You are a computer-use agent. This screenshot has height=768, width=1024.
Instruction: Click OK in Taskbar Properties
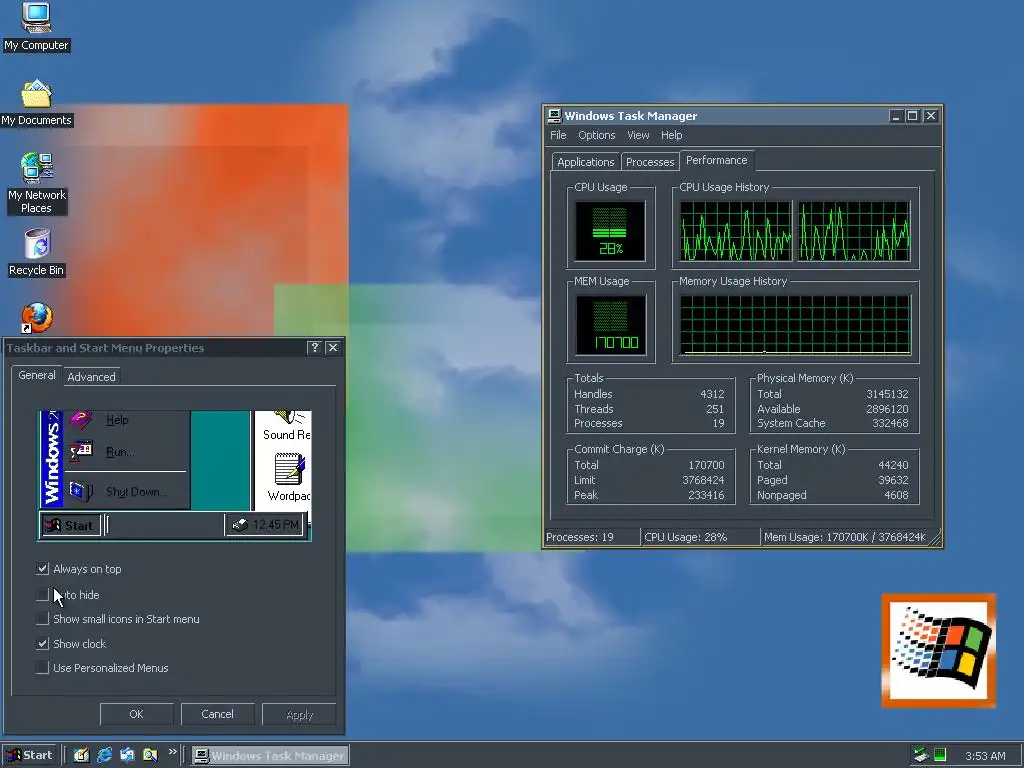(x=136, y=714)
